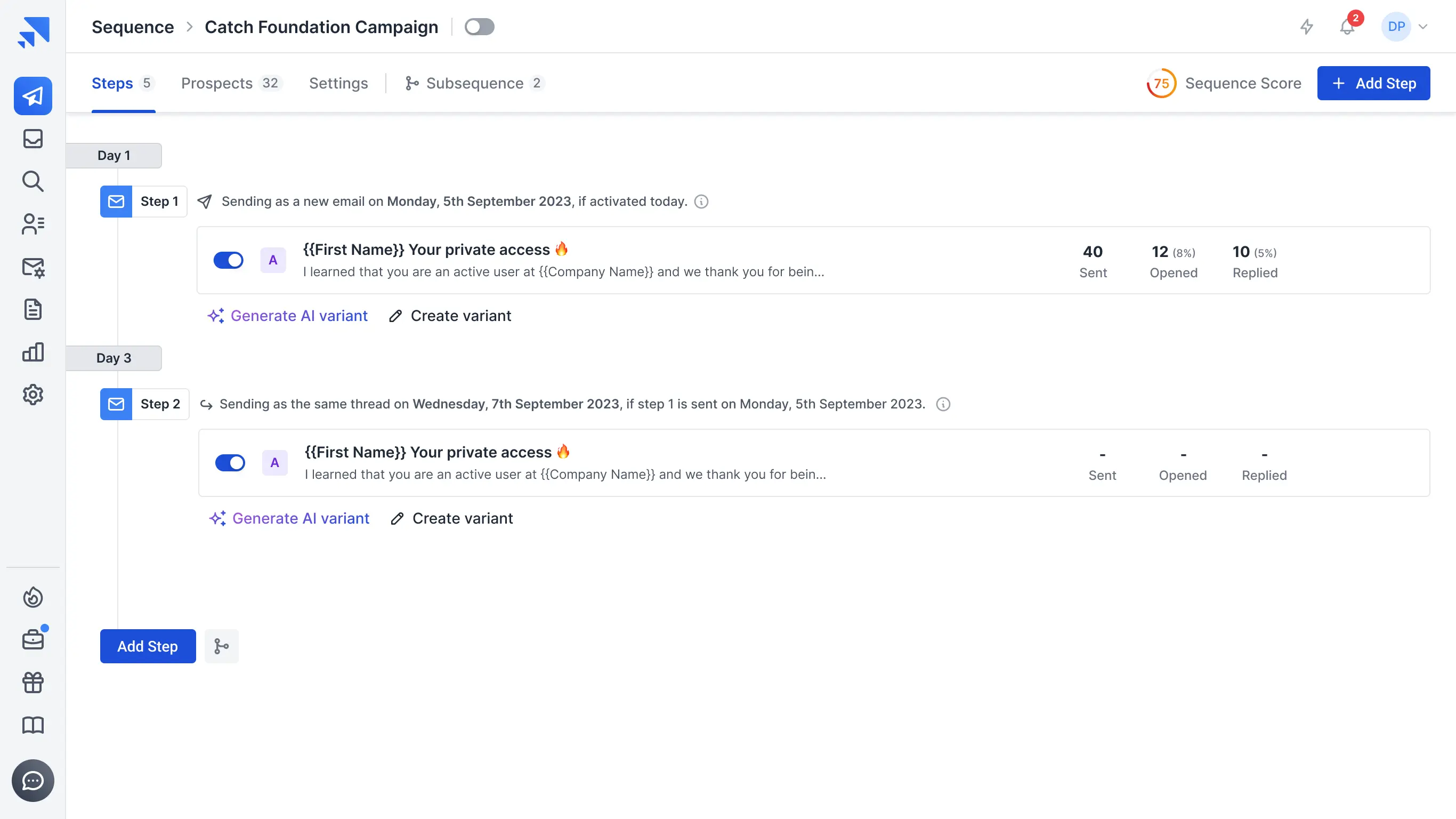
Task: Open the Warm-up flame sidebar icon
Action: 33,597
